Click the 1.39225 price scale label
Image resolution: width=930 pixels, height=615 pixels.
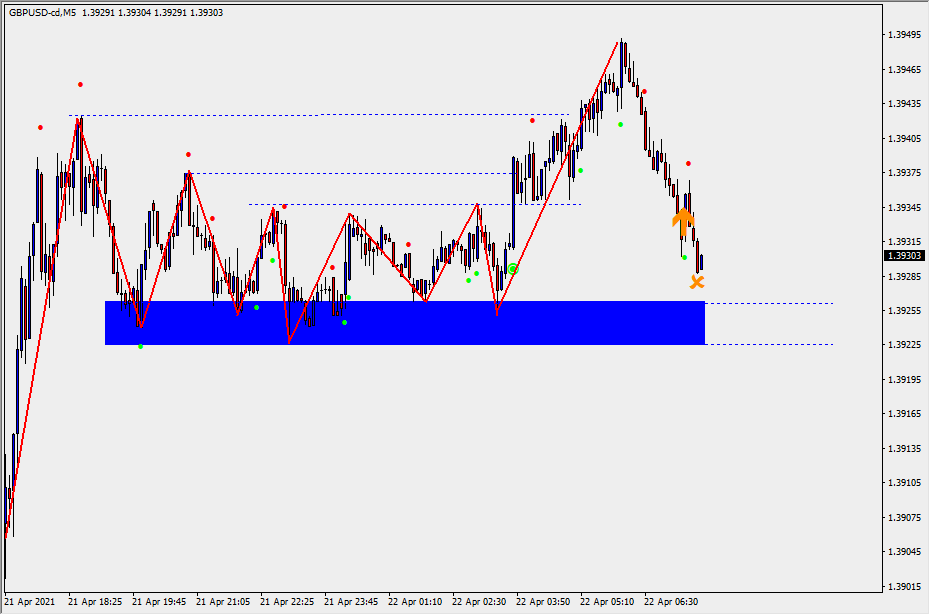[904, 345]
